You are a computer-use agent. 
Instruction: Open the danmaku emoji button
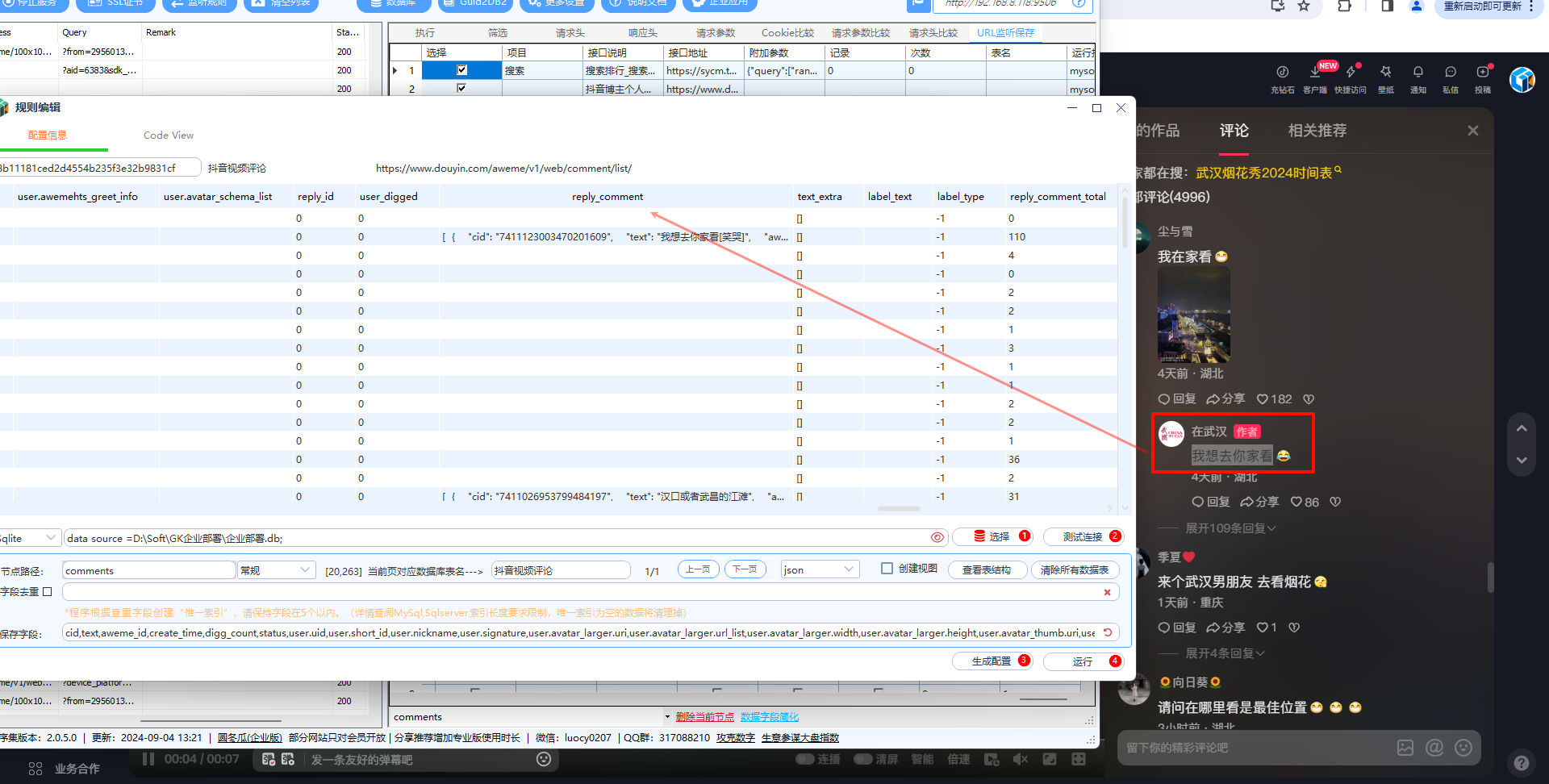click(544, 759)
